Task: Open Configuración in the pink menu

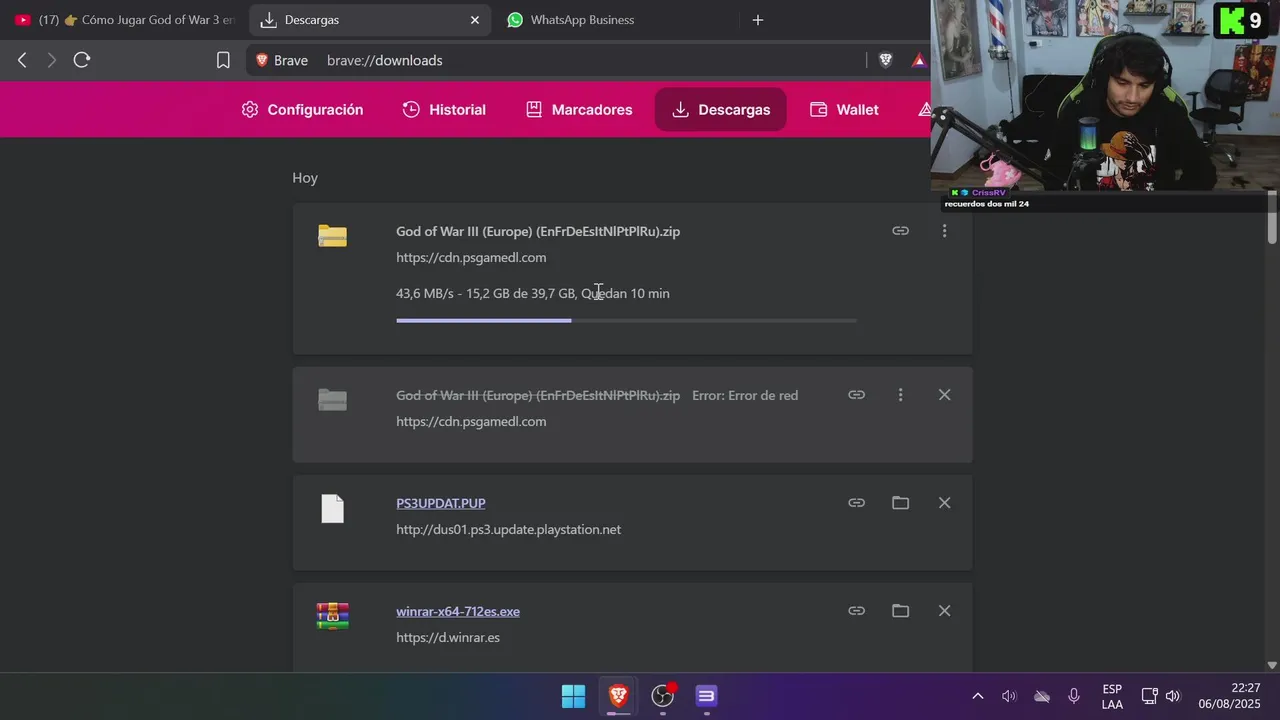Action: click(302, 109)
